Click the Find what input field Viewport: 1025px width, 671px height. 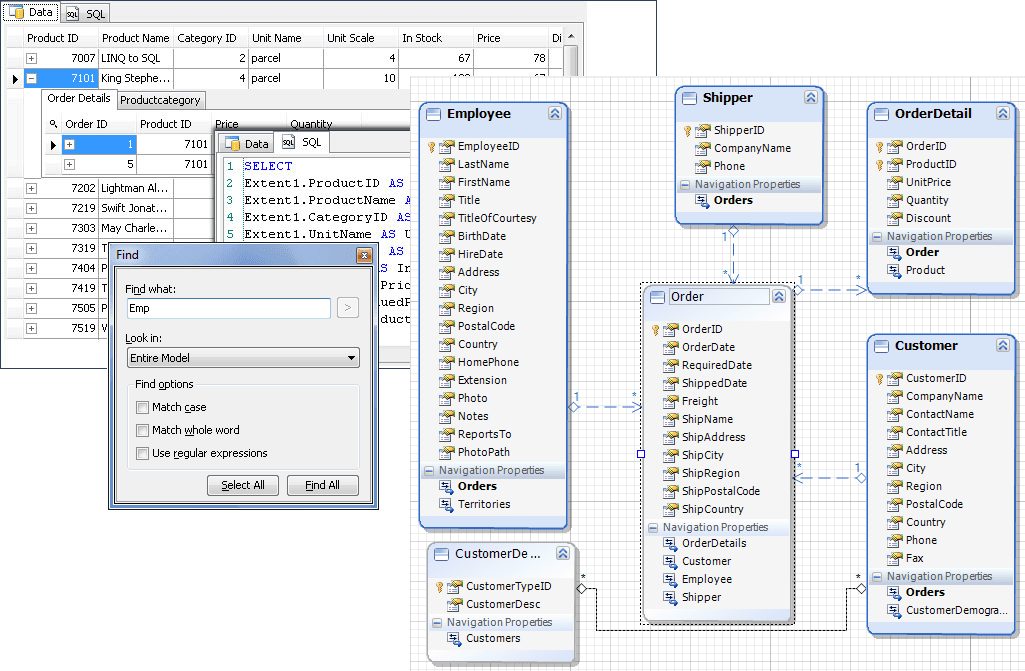[x=229, y=308]
